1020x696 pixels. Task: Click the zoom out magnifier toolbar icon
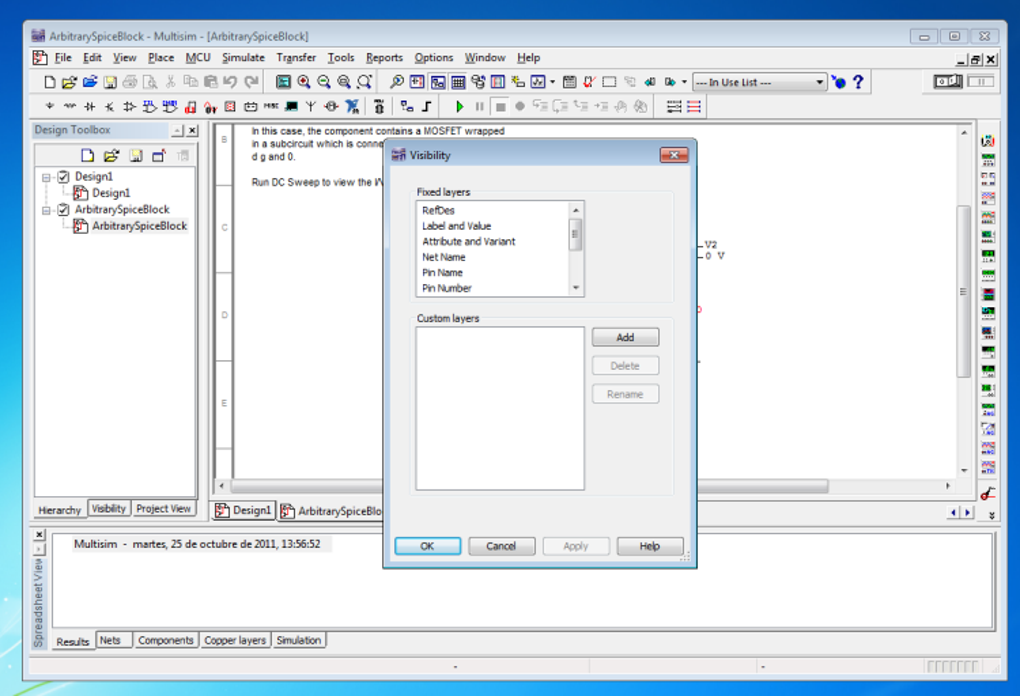(324, 82)
